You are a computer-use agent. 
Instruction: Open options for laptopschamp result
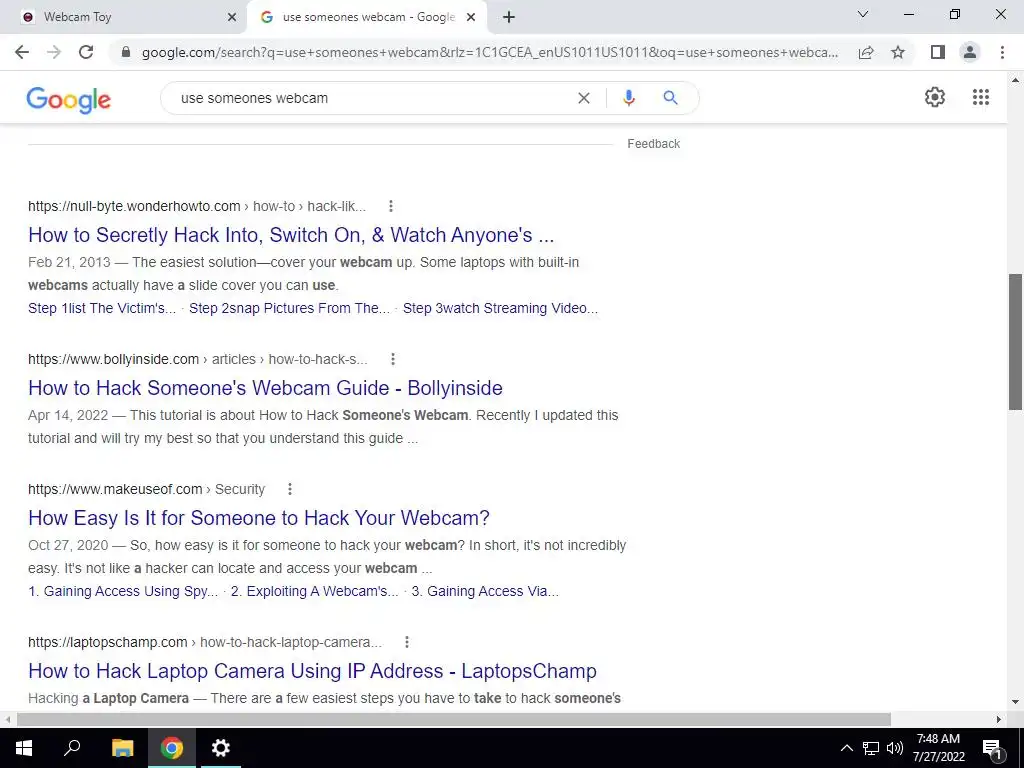pos(407,642)
